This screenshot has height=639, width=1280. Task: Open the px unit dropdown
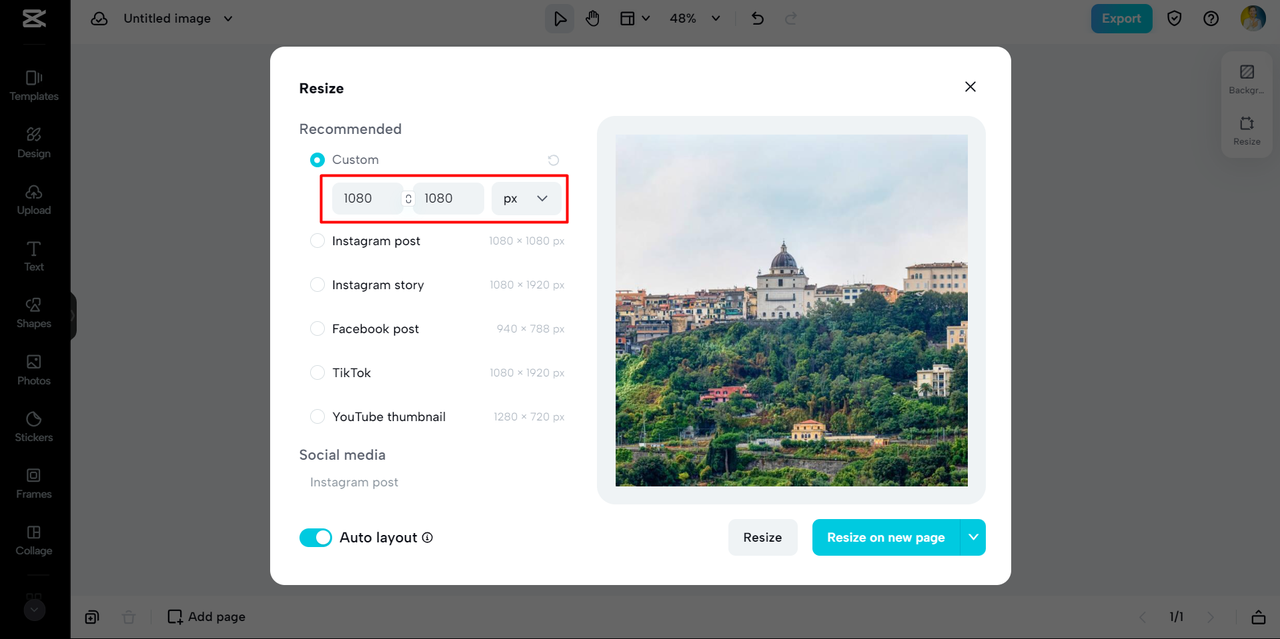(x=526, y=198)
